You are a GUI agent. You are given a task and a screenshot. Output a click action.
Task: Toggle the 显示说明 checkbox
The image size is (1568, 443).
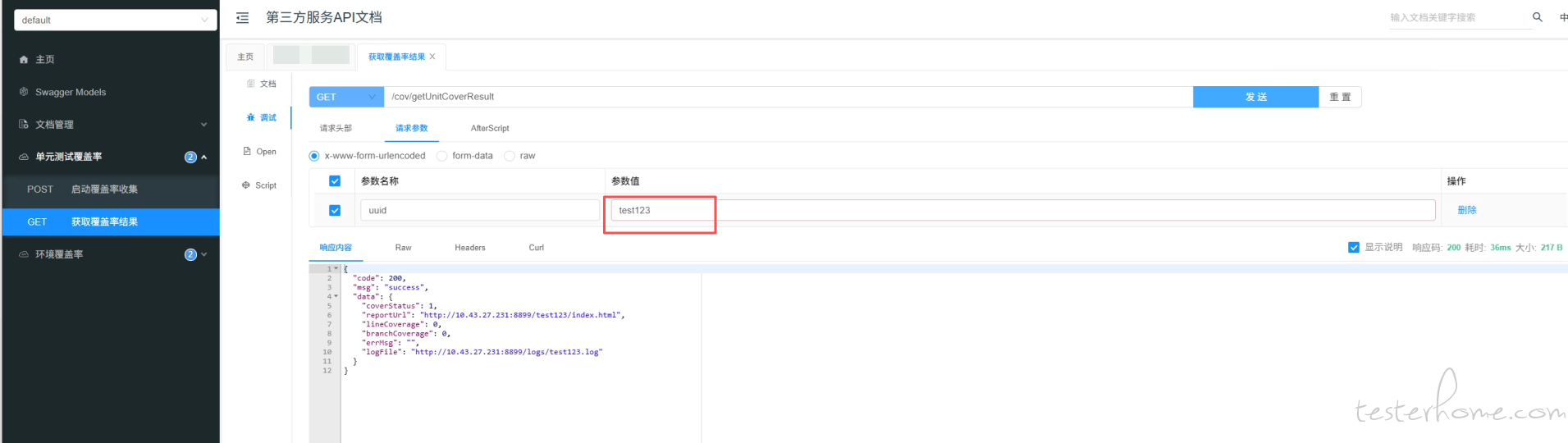click(1354, 248)
